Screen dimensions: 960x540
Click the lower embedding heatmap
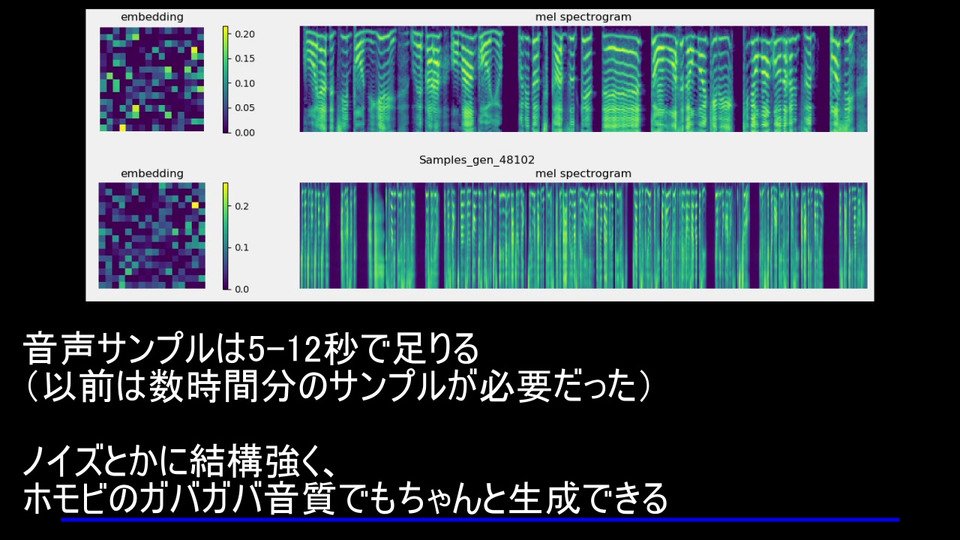[x=152, y=236]
